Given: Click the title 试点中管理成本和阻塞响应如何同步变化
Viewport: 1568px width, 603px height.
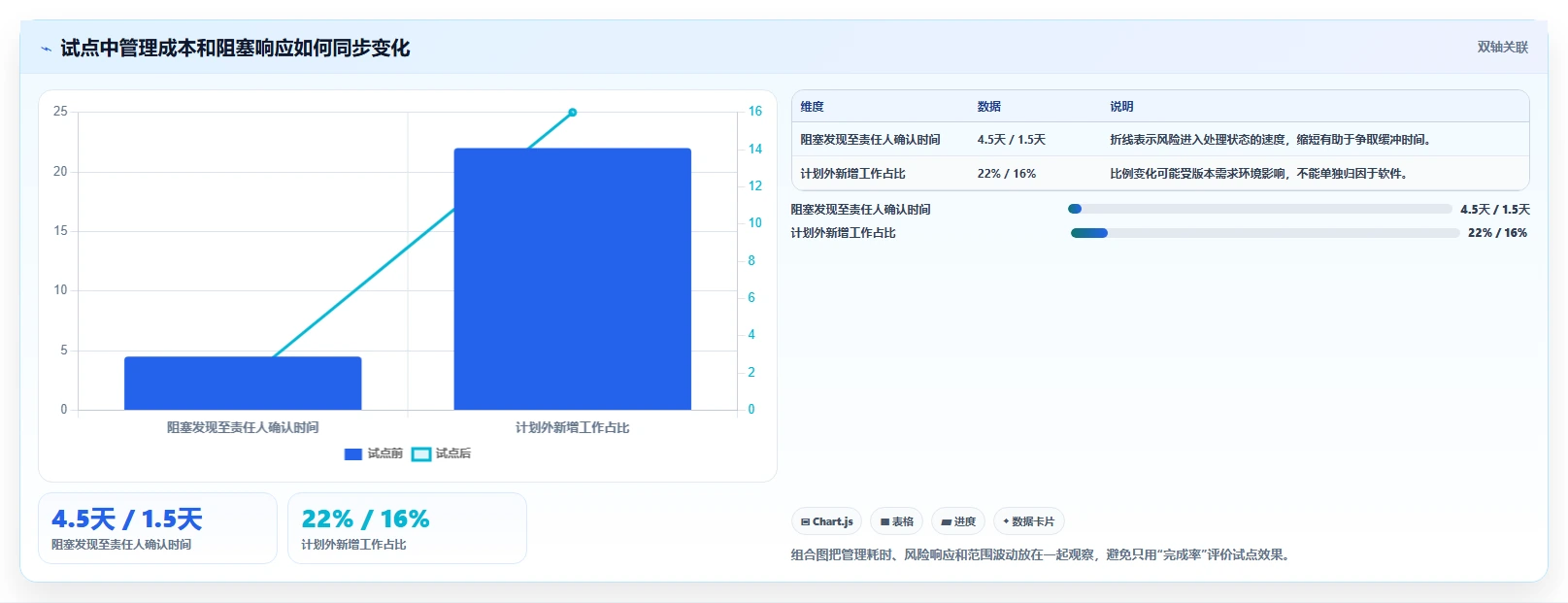Looking at the screenshot, I should (235, 49).
